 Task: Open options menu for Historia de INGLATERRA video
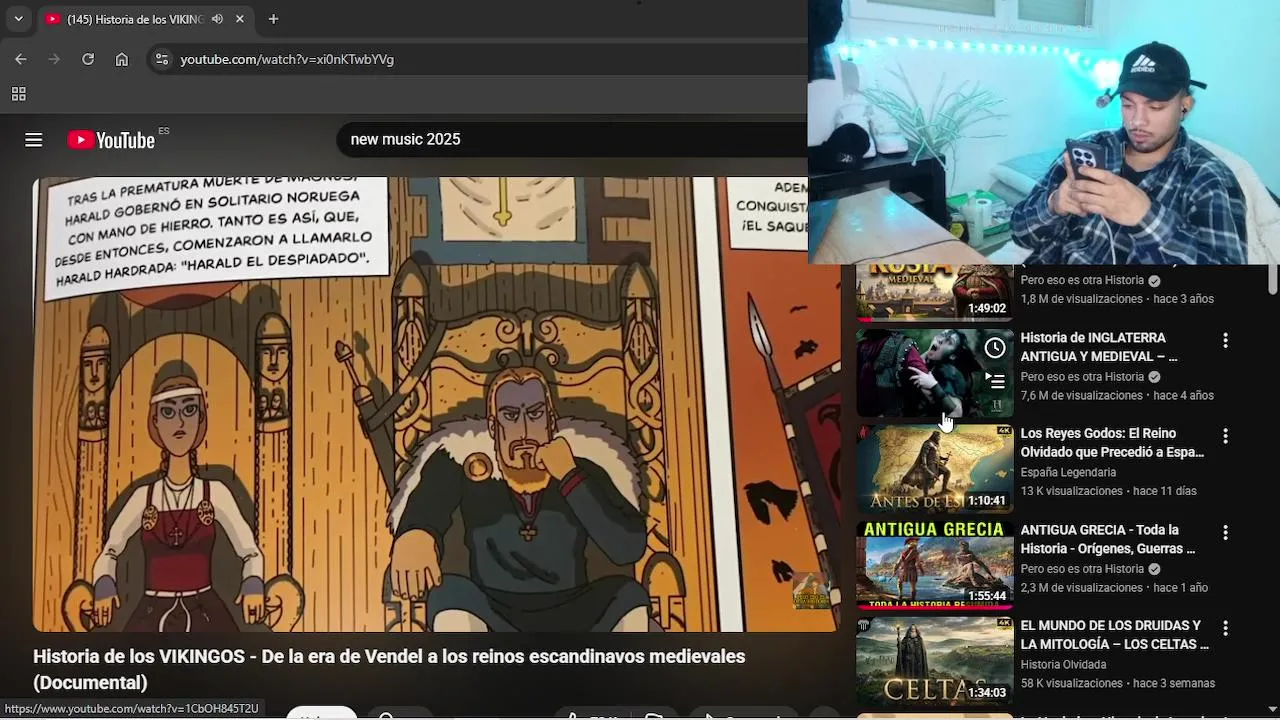pyautogui.click(x=1225, y=341)
